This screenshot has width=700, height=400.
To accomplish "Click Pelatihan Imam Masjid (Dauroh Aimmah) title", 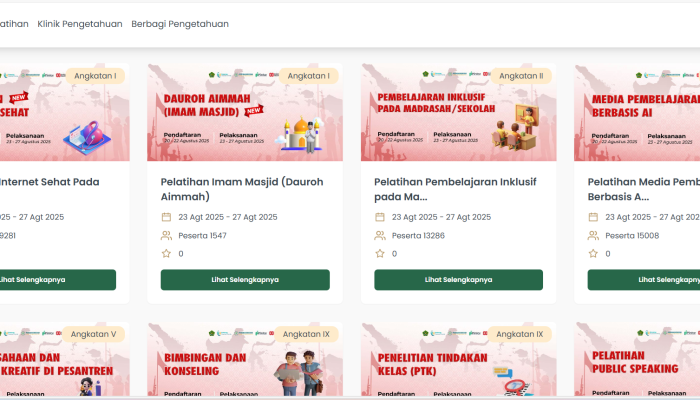I will click(242, 189).
